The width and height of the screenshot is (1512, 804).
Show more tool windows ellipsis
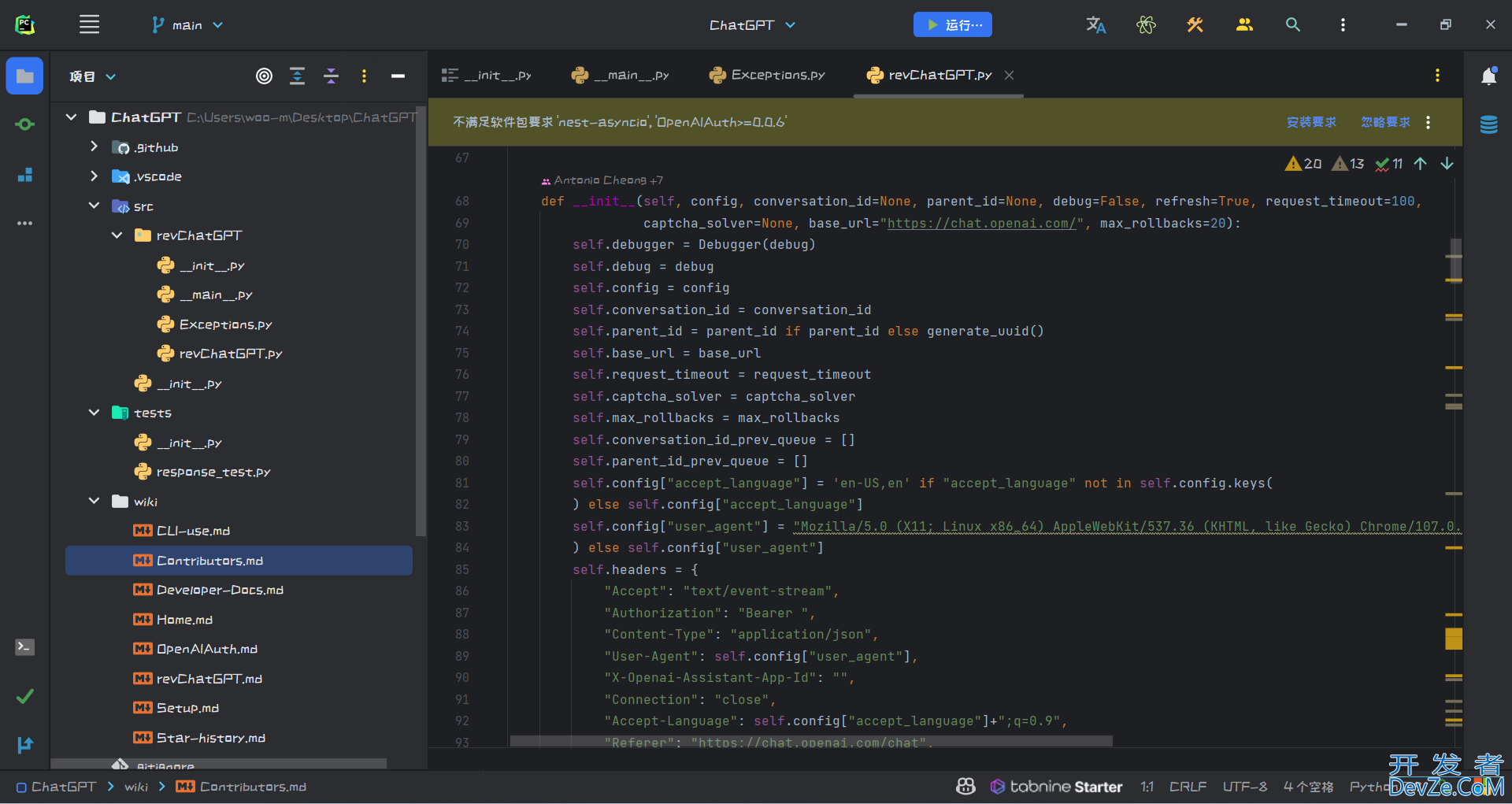point(24,224)
